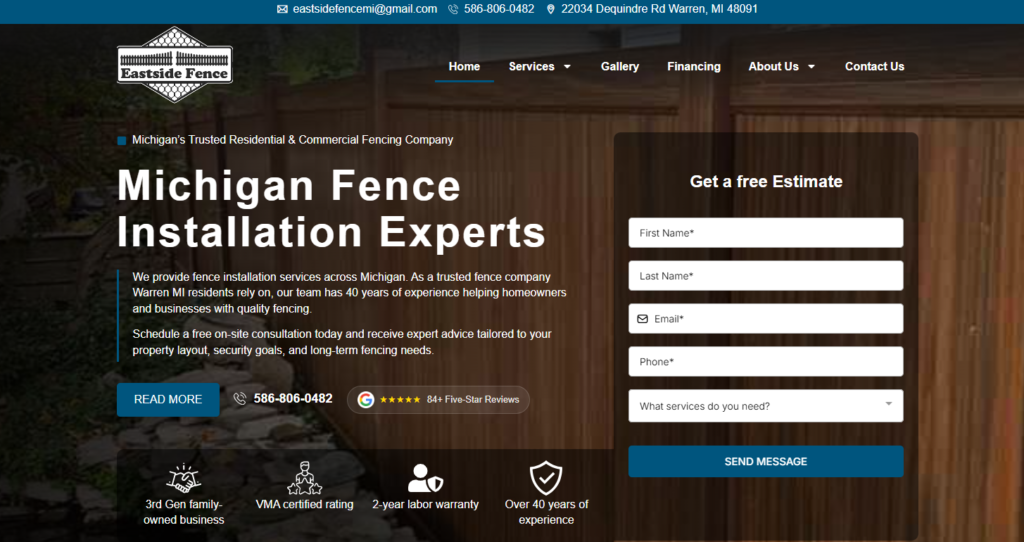This screenshot has height=542, width=1024.
Task: Focus the Last Name field
Action: pyautogui.click(x=766, y=276)
